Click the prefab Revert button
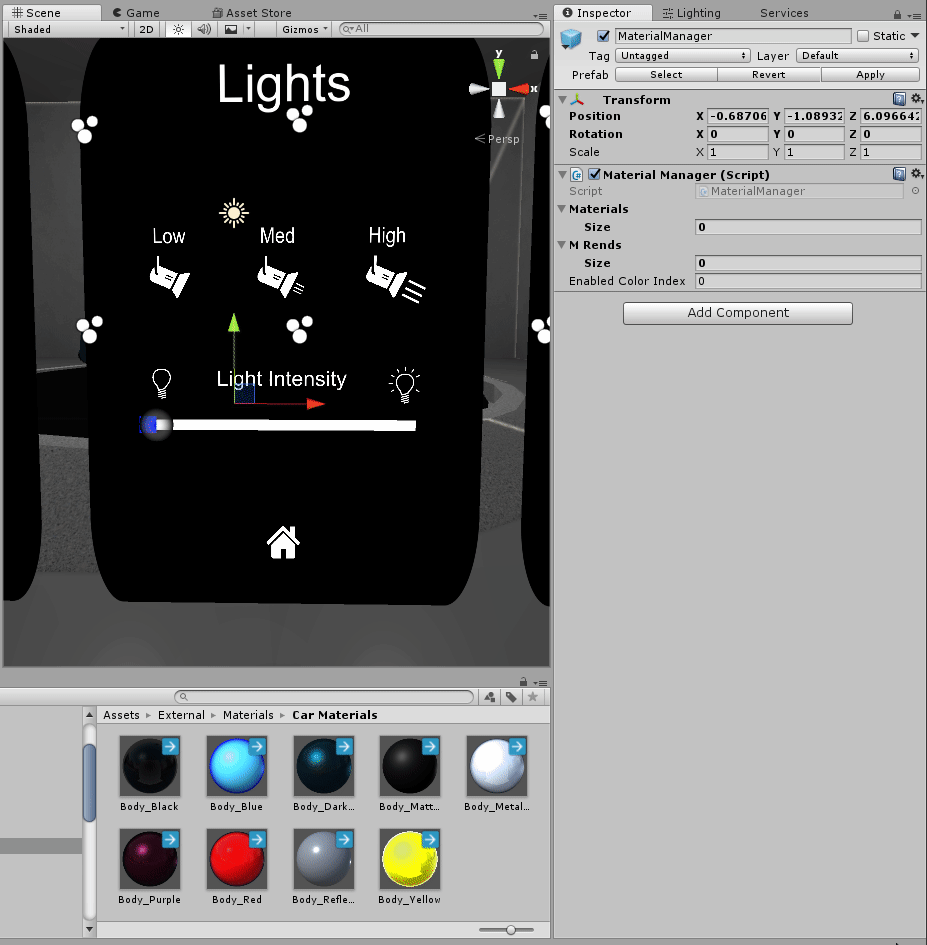927x945 pixels. (x=768, y=75)
